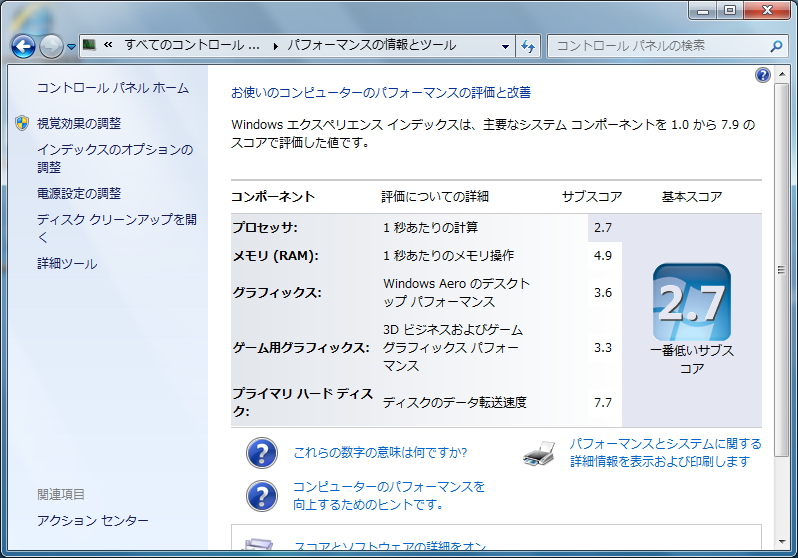Open the recent pages dropdown arrow

click(71, 47)
